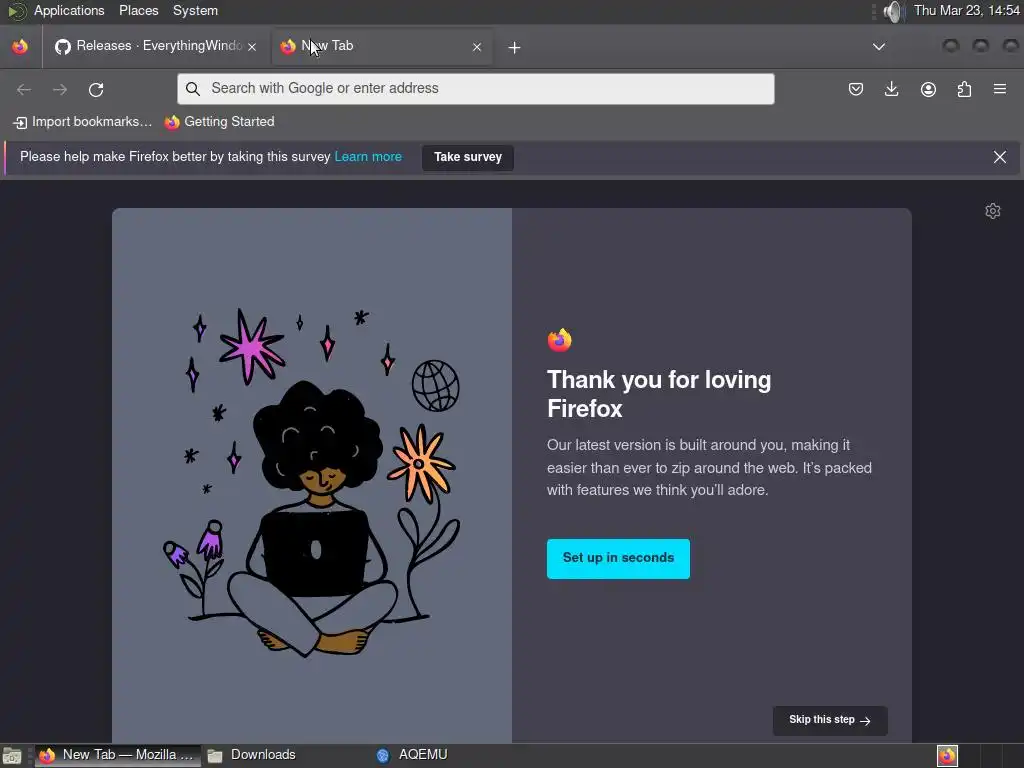This screenshot has width=1024, height=768.
Task: Click the Take survey button
Action: tap(468, 157)
